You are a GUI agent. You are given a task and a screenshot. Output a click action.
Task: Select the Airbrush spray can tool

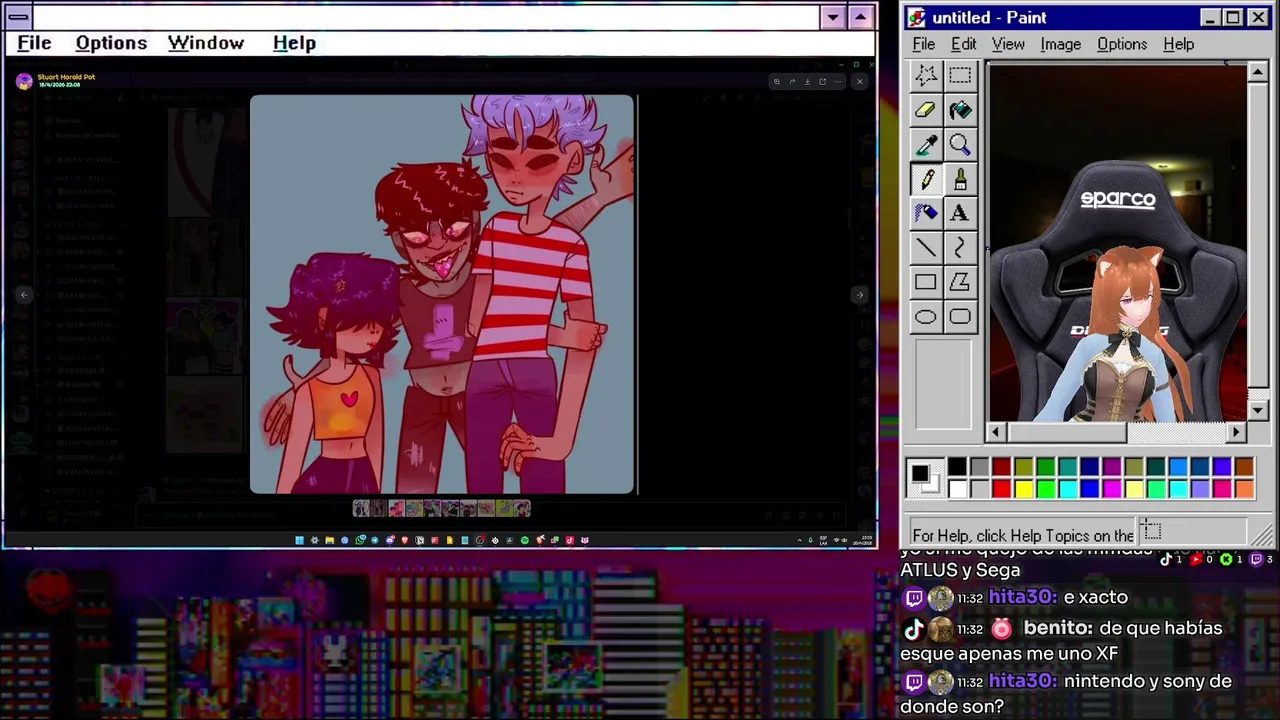pyautogui.click(x=926, y=213)
